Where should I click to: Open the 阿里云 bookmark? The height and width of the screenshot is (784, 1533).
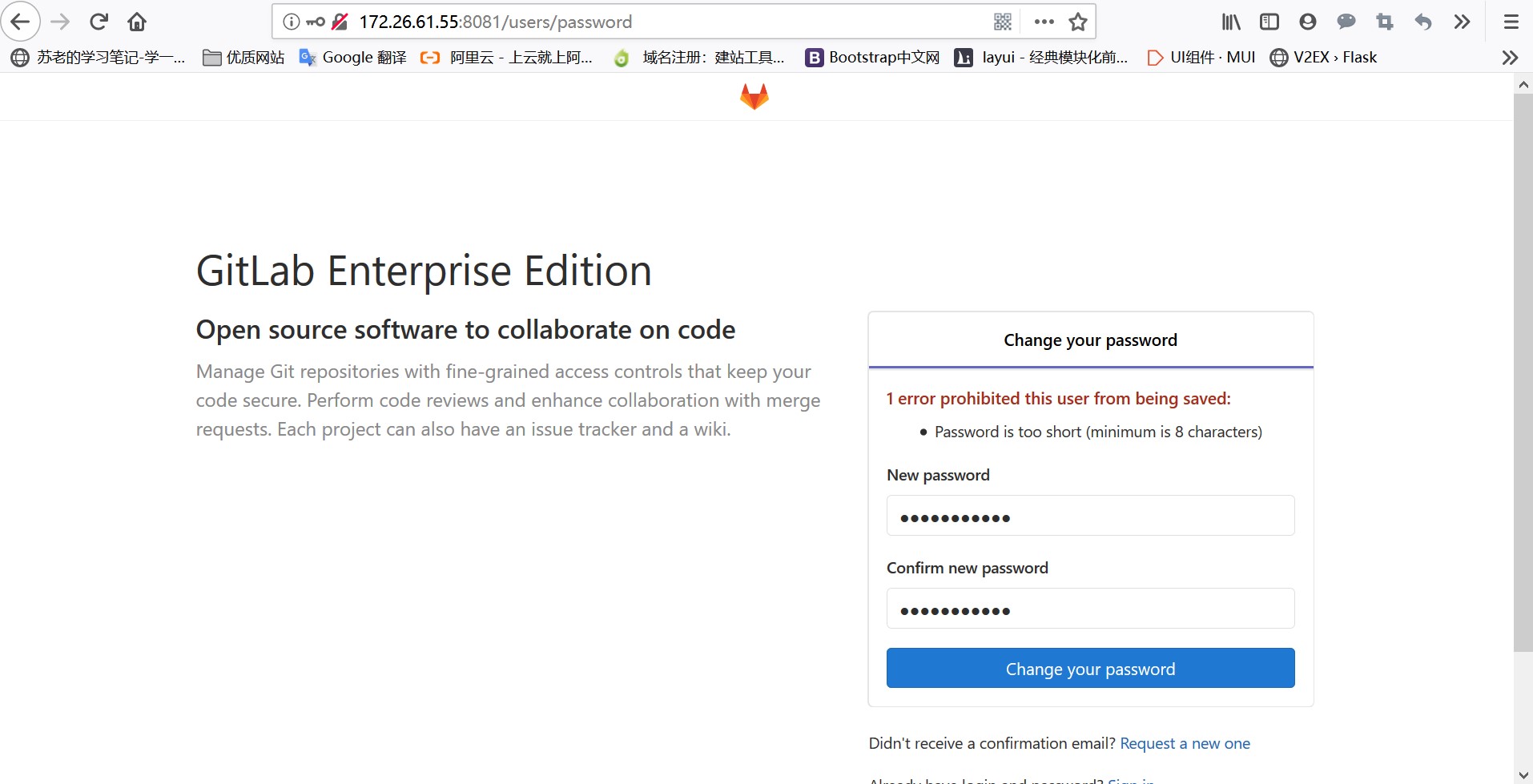(x=507, y=58)
